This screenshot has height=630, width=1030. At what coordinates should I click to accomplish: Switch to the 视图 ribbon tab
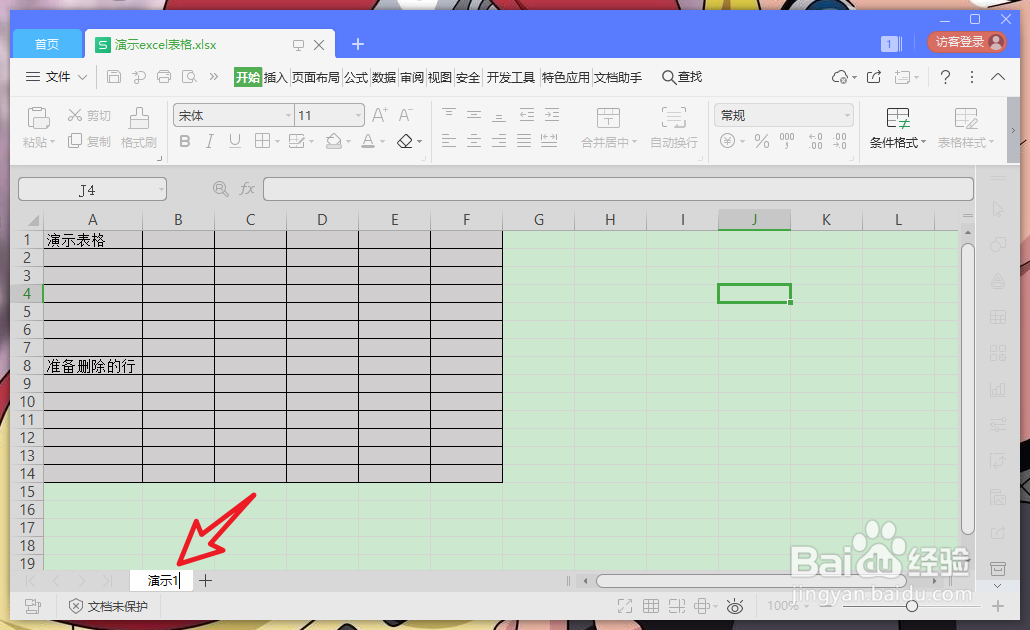439,78
